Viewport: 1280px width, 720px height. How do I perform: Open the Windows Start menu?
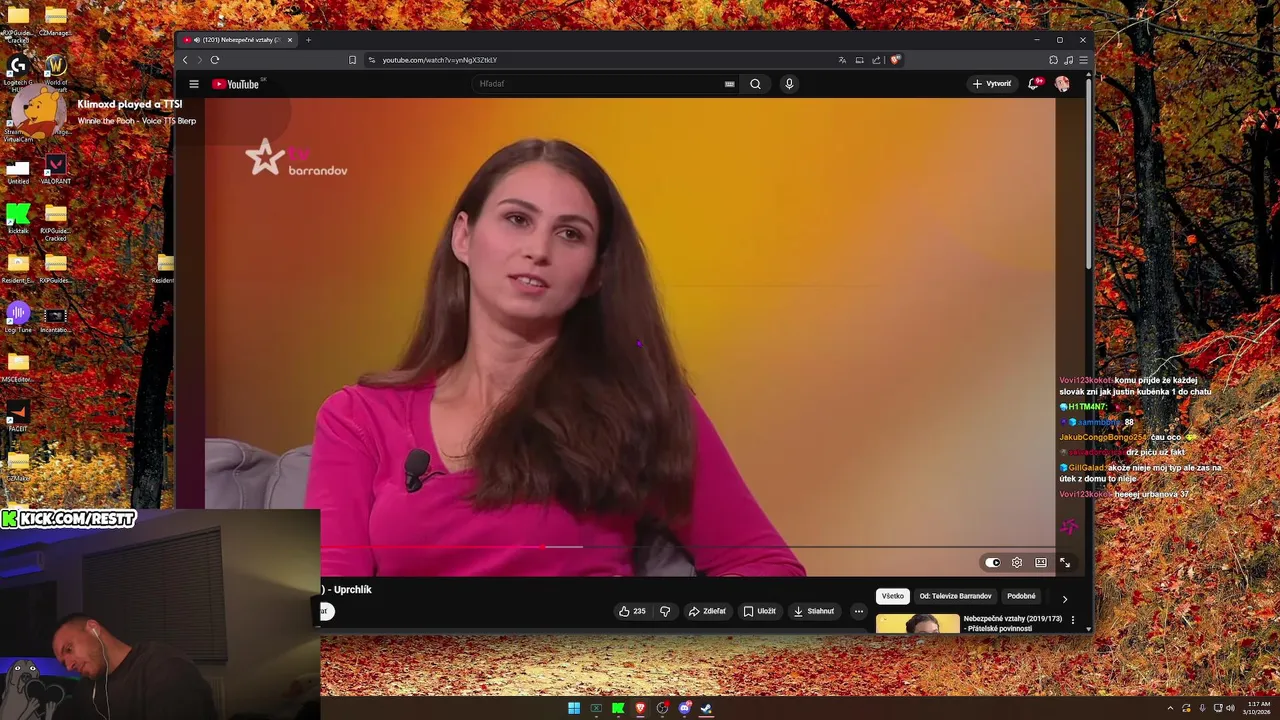574,708
